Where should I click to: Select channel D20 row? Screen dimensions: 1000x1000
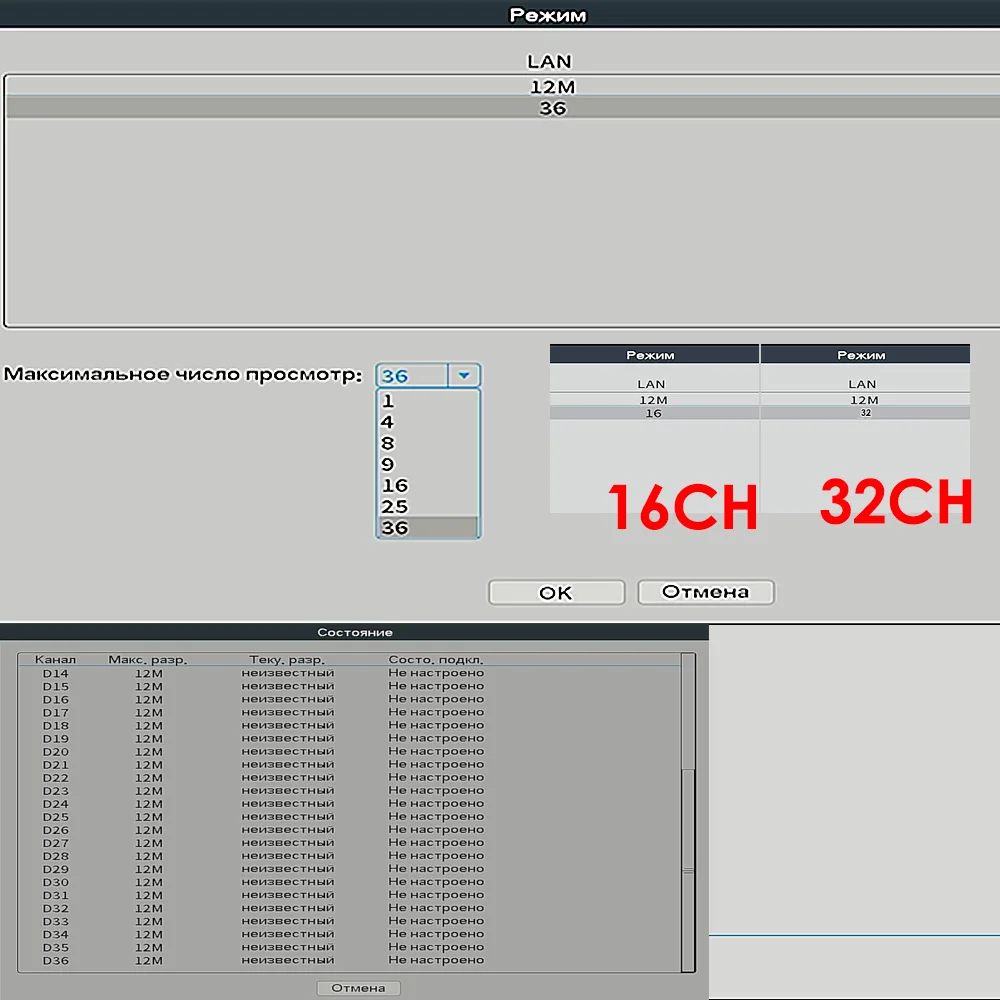click(x=349, y=752)
